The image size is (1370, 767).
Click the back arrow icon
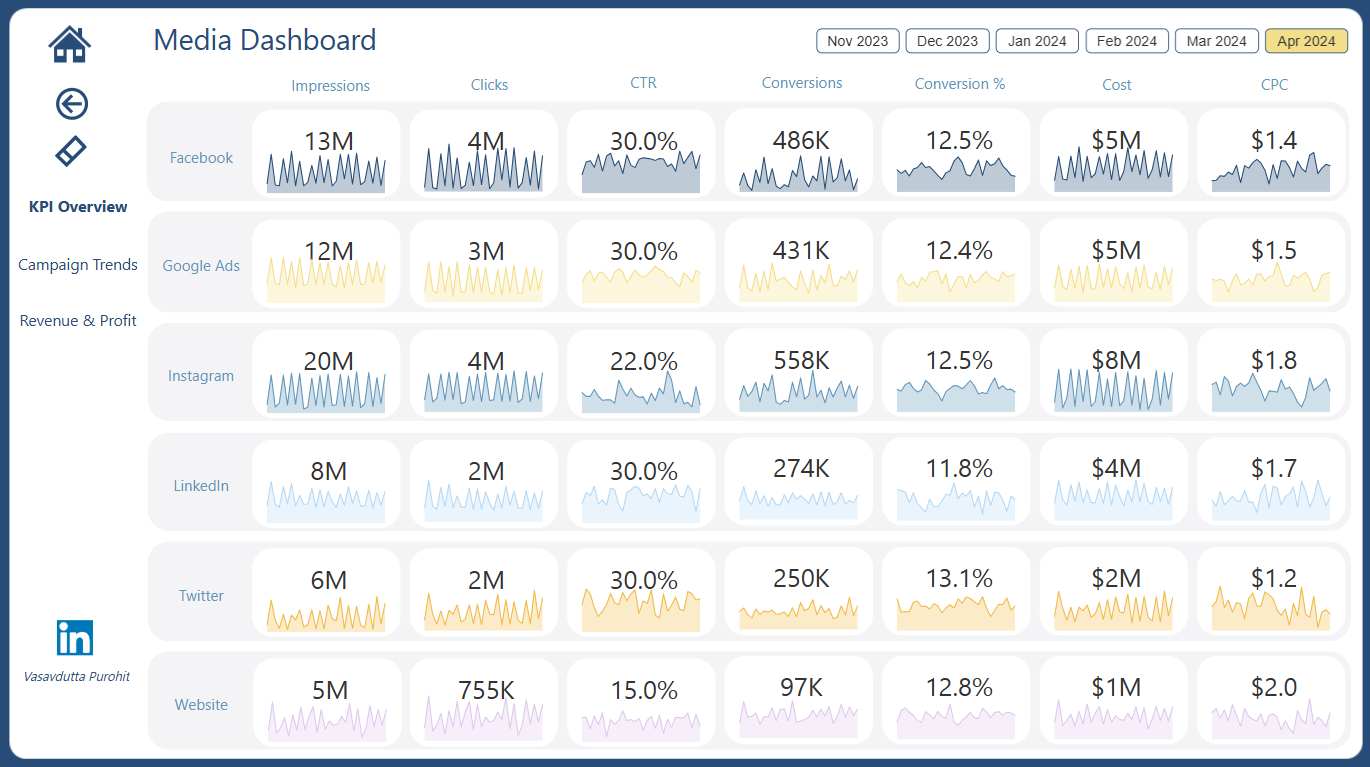71,103
